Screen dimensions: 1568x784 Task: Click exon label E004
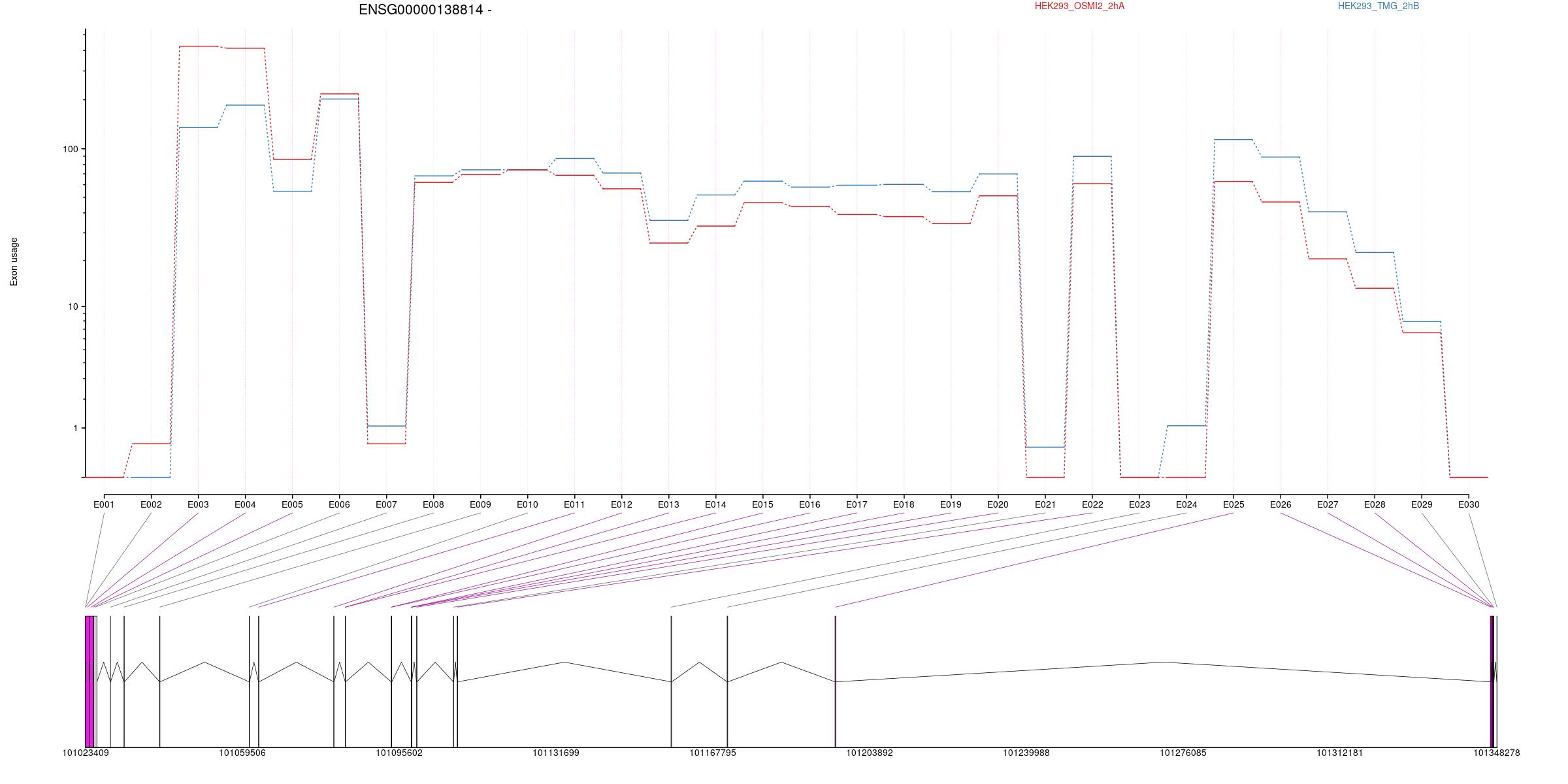[245, 504]
